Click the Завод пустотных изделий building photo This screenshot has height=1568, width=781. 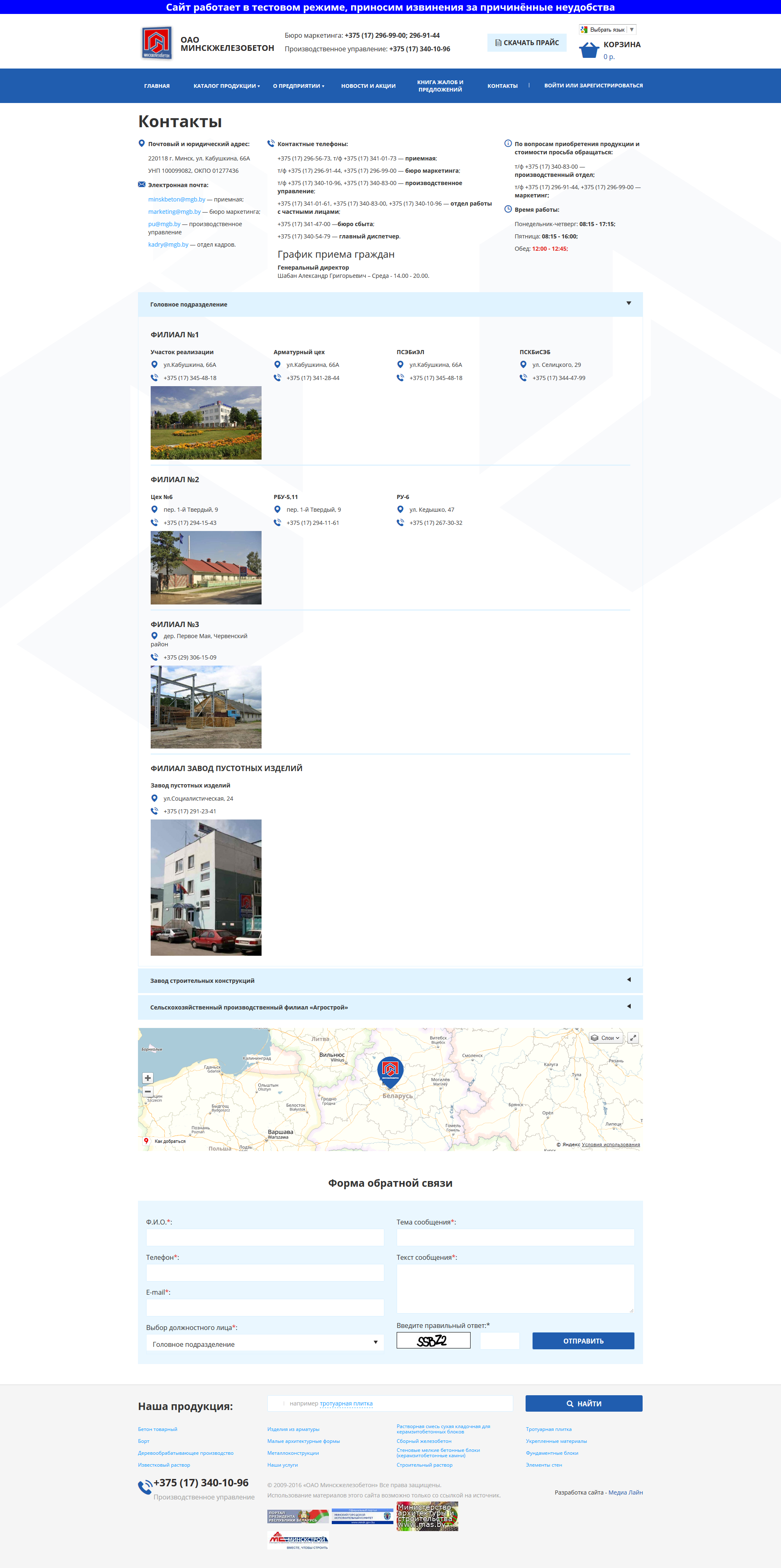point(206,887)
